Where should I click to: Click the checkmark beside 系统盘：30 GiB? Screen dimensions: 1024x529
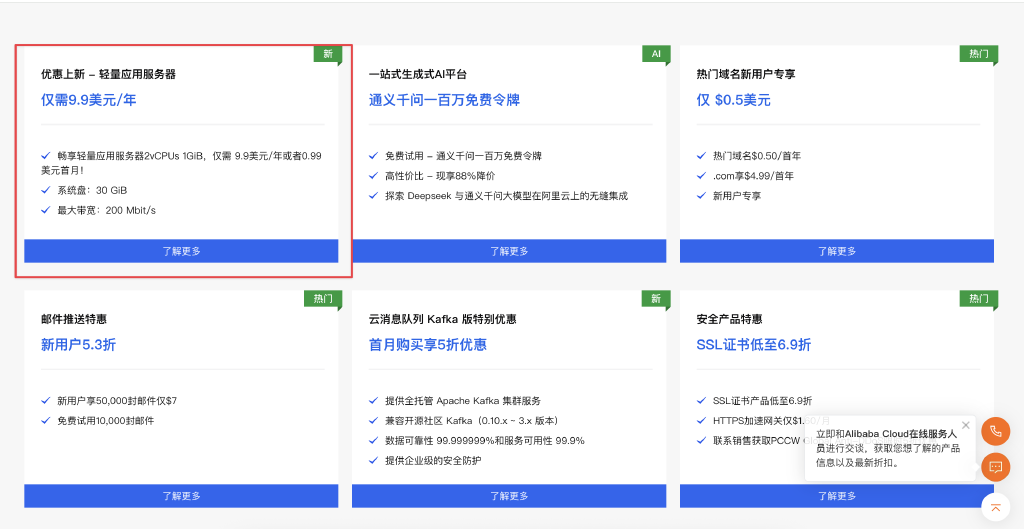click(46, 190)
